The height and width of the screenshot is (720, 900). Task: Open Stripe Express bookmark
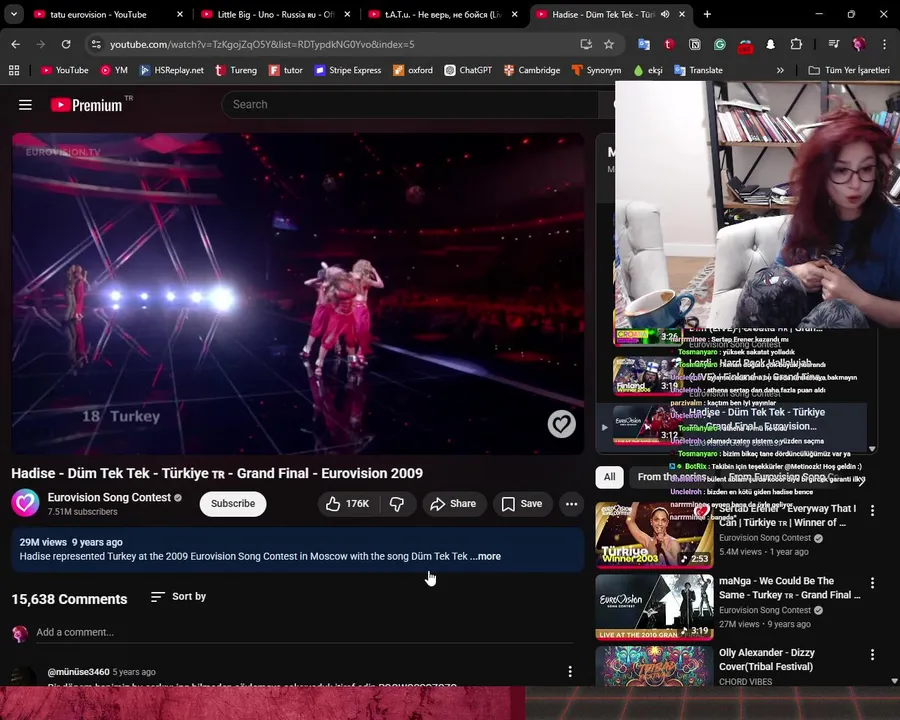click(x=348, y=70)
